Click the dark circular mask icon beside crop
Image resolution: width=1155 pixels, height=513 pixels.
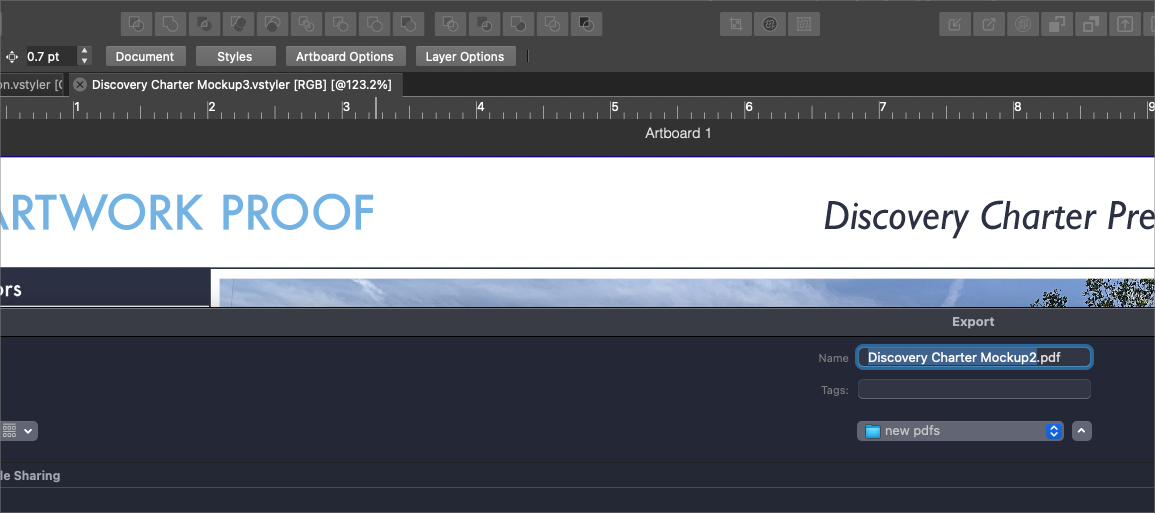770,24
